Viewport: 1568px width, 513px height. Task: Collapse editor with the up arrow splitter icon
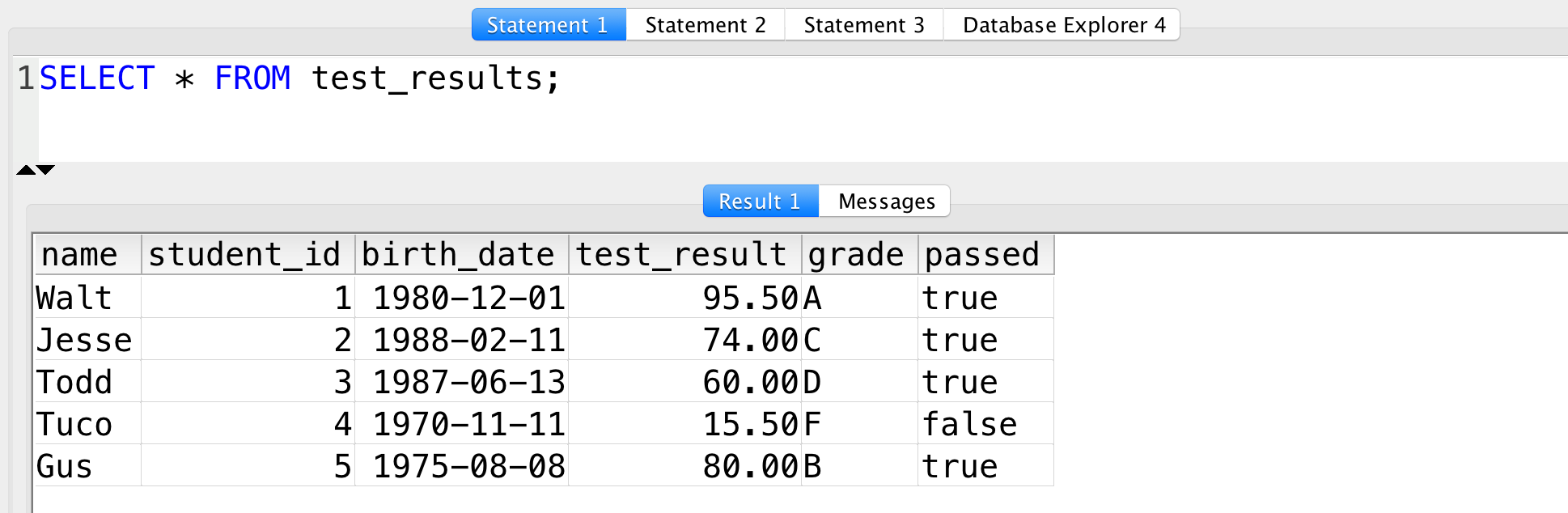[26, 169]
